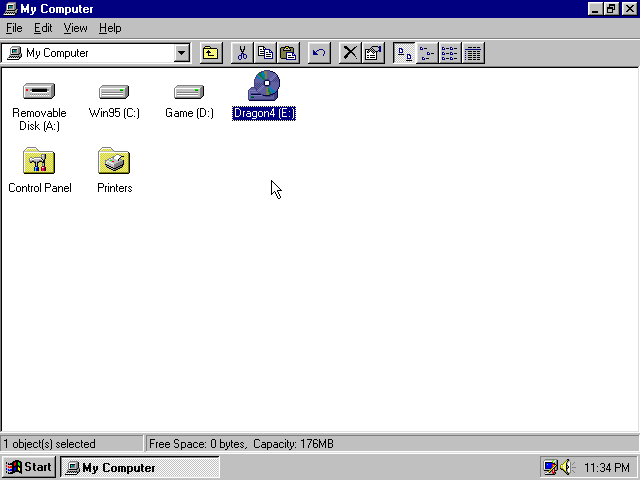Expand the My Computer address dropdown arrow
This screenshot has width=640, height=480.
[x=182, y=53]
